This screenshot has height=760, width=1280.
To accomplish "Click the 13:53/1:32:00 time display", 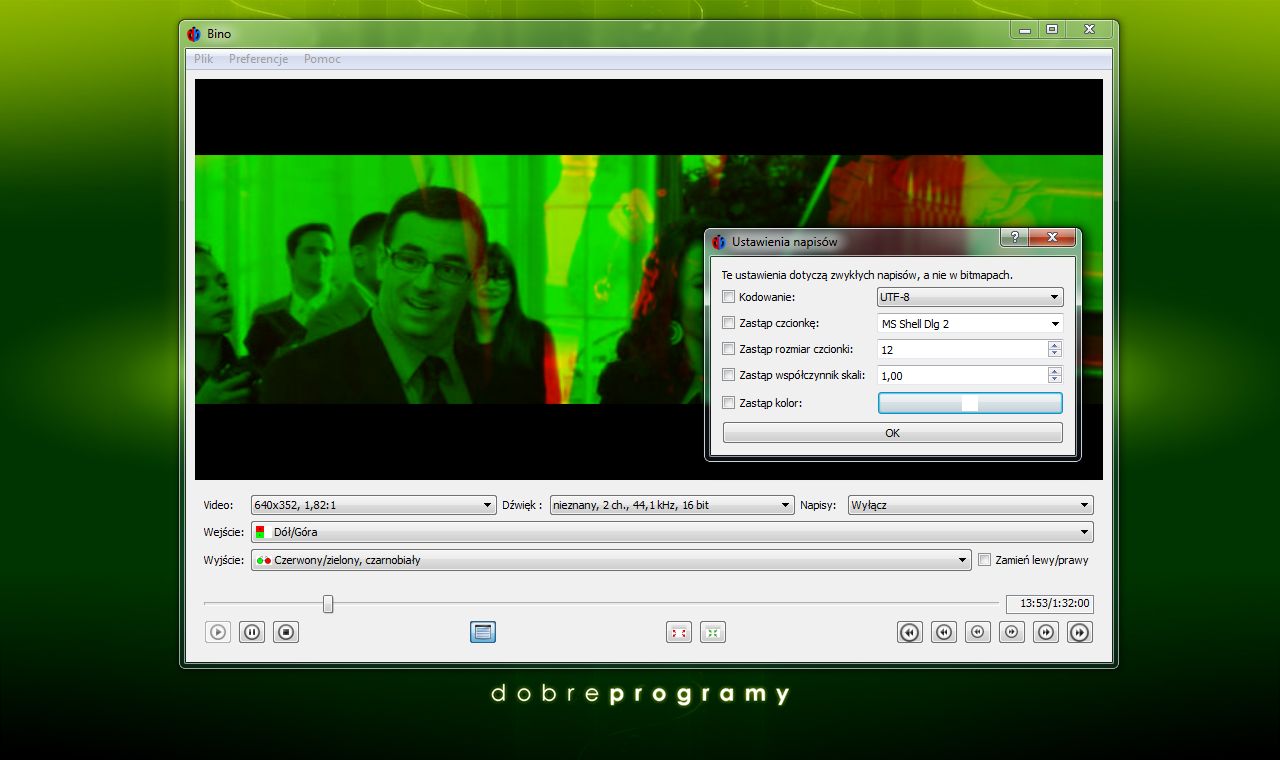I will [x=1049, y=604].
